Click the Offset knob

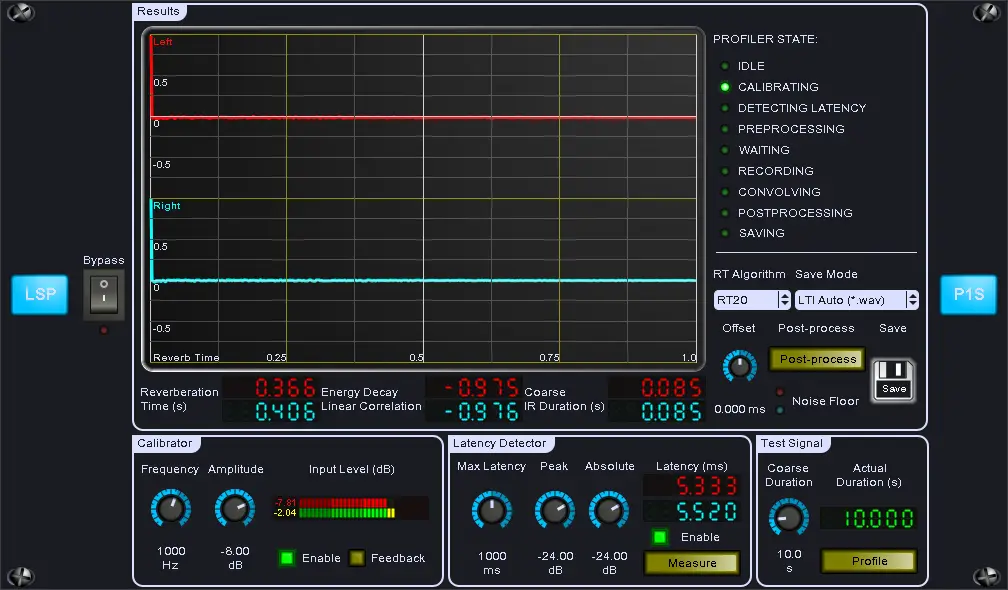tap(739, 365)
